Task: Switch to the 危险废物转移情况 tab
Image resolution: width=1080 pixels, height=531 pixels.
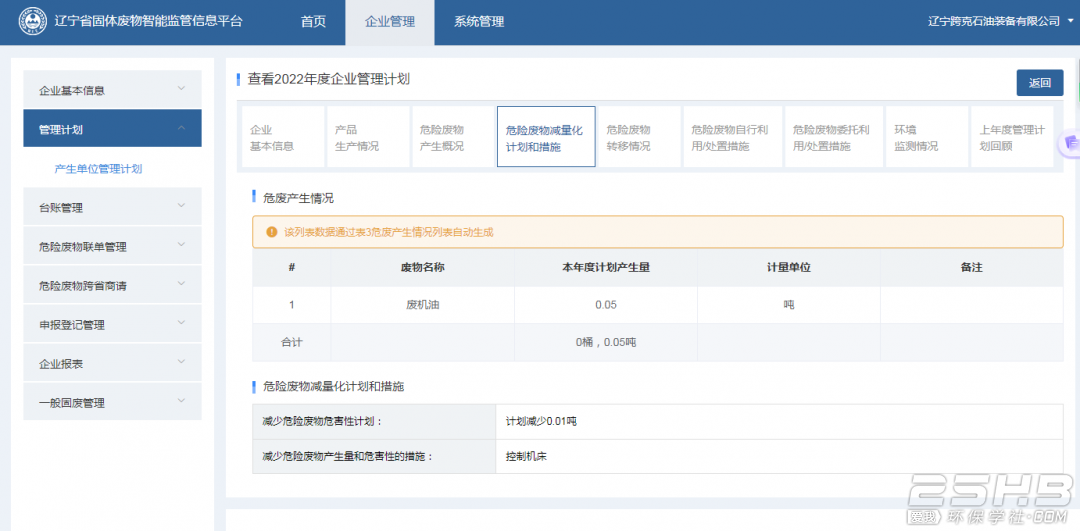Action: 639,137
